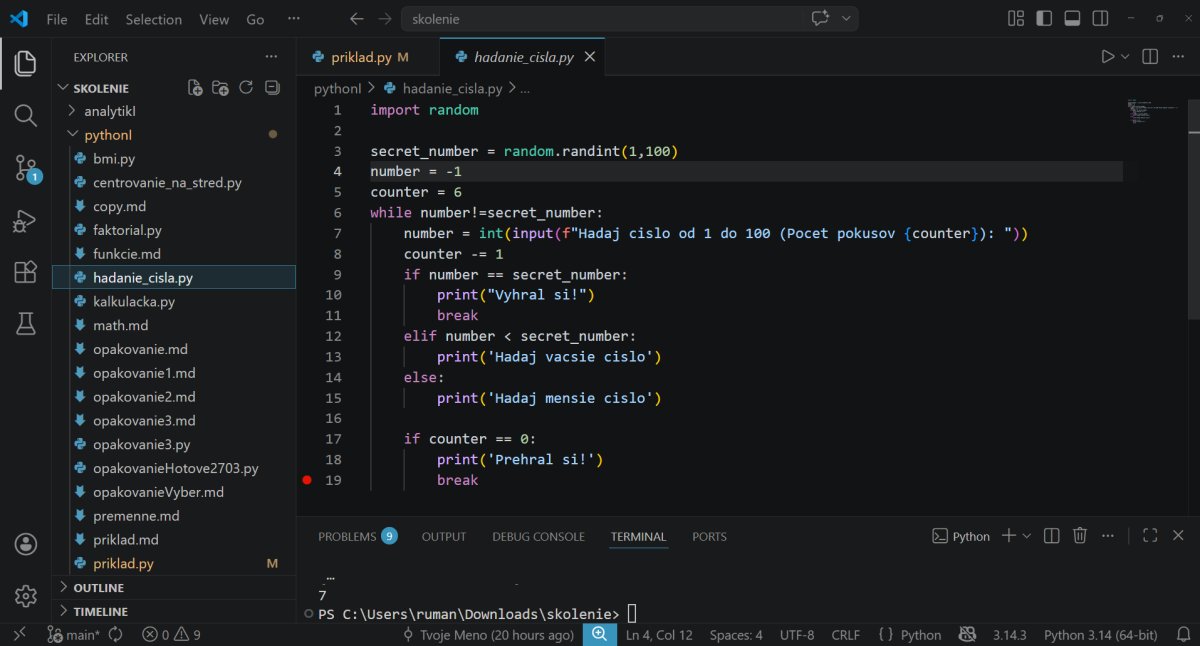Open the Run and Debug view
The width and height of the screenshot is (1200, 646).
tap(26, 220)
